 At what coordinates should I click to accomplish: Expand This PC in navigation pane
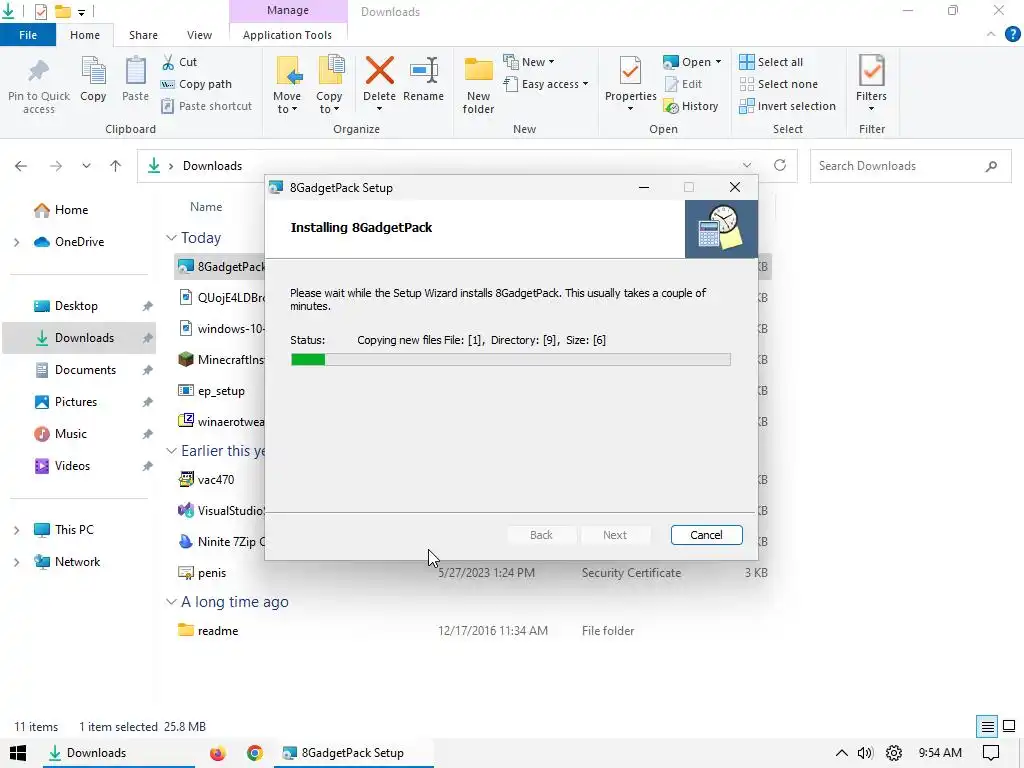pos(16,530)
